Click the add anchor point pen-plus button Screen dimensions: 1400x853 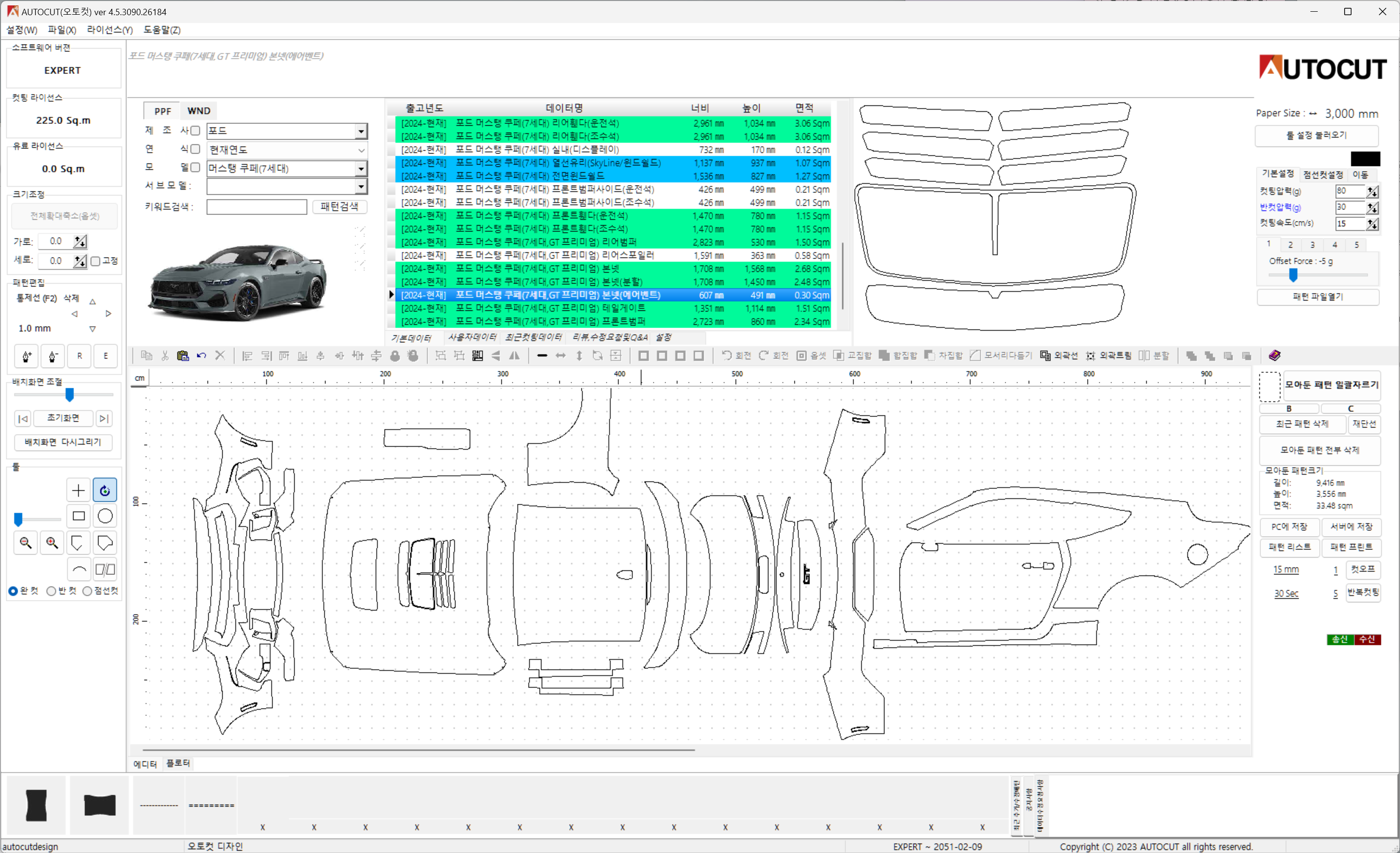coord(27,356)
